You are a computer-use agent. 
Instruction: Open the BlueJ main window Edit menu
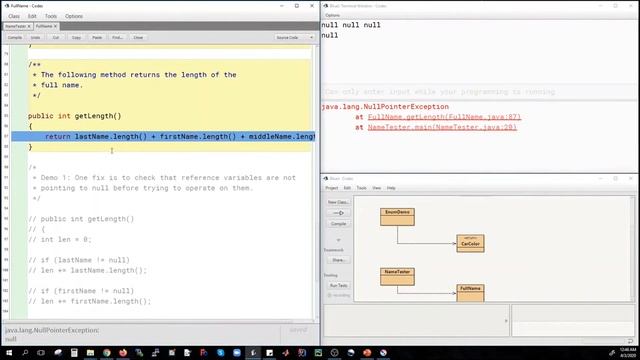click(347, 188)
